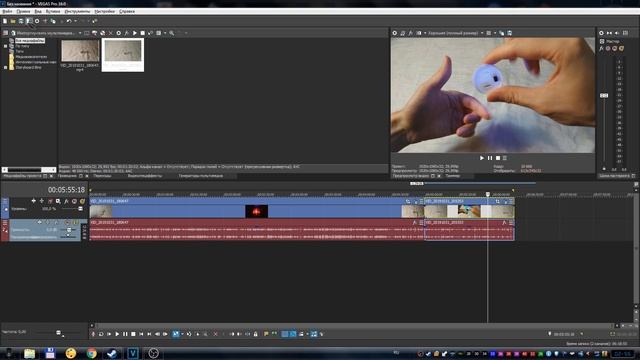Open the Файл menu

pos(7,11)
